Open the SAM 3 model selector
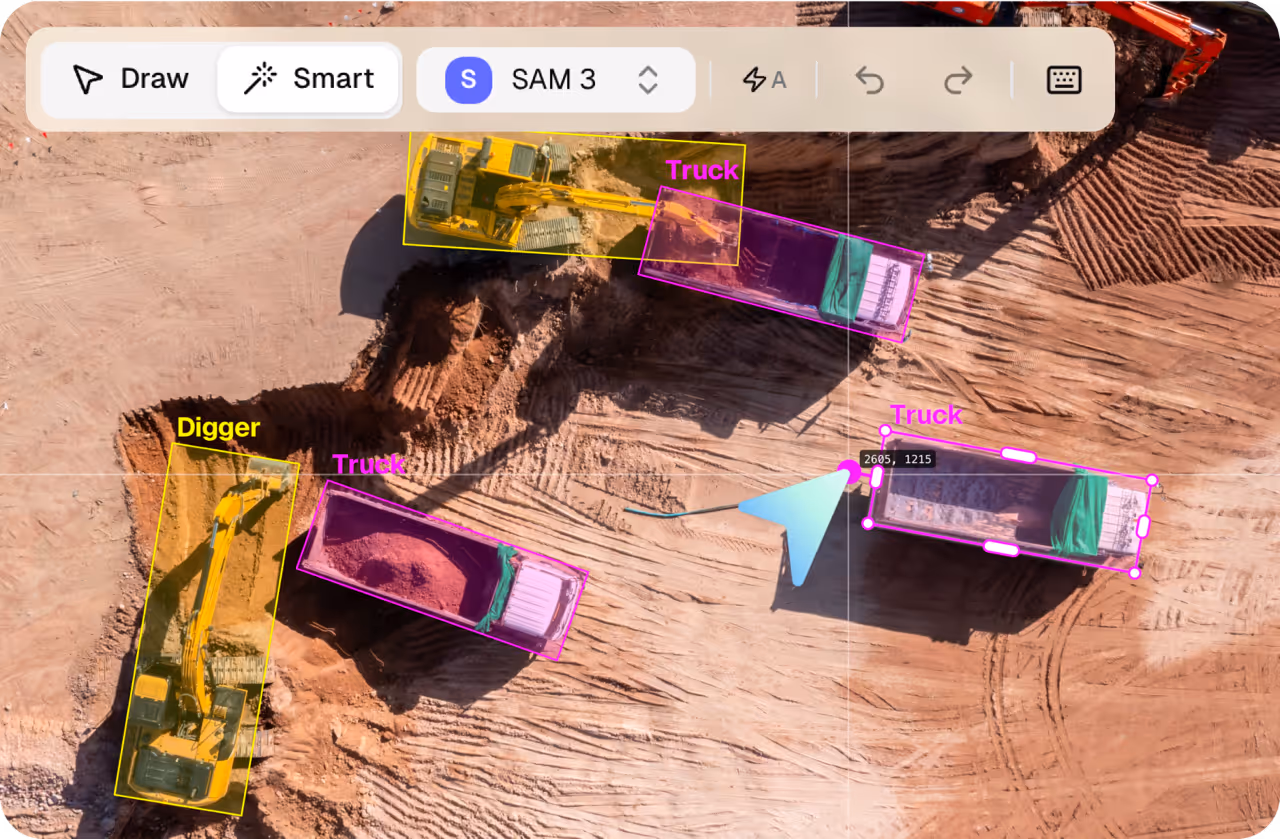 (x=555, y=80)
